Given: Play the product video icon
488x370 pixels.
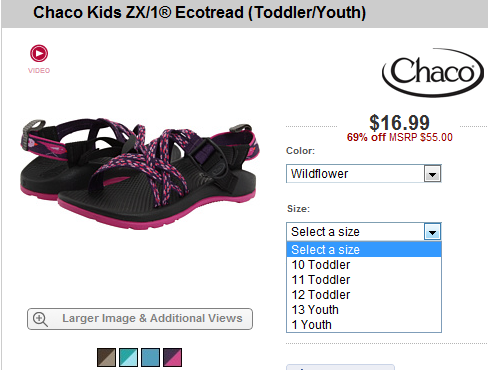Looking at the screenshot, I should [39, 53].
